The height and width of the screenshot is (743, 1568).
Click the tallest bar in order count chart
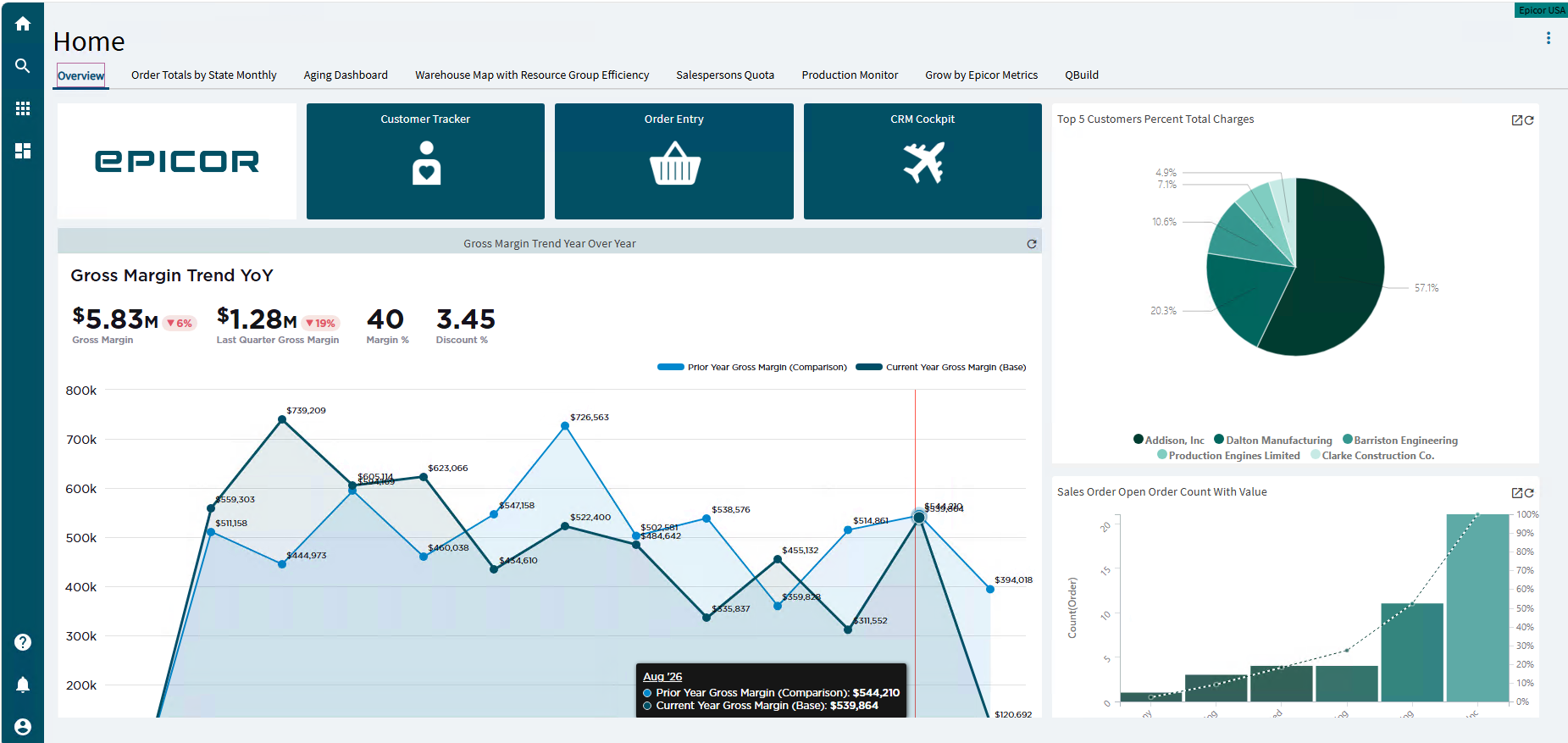[x=1477, y=607]
